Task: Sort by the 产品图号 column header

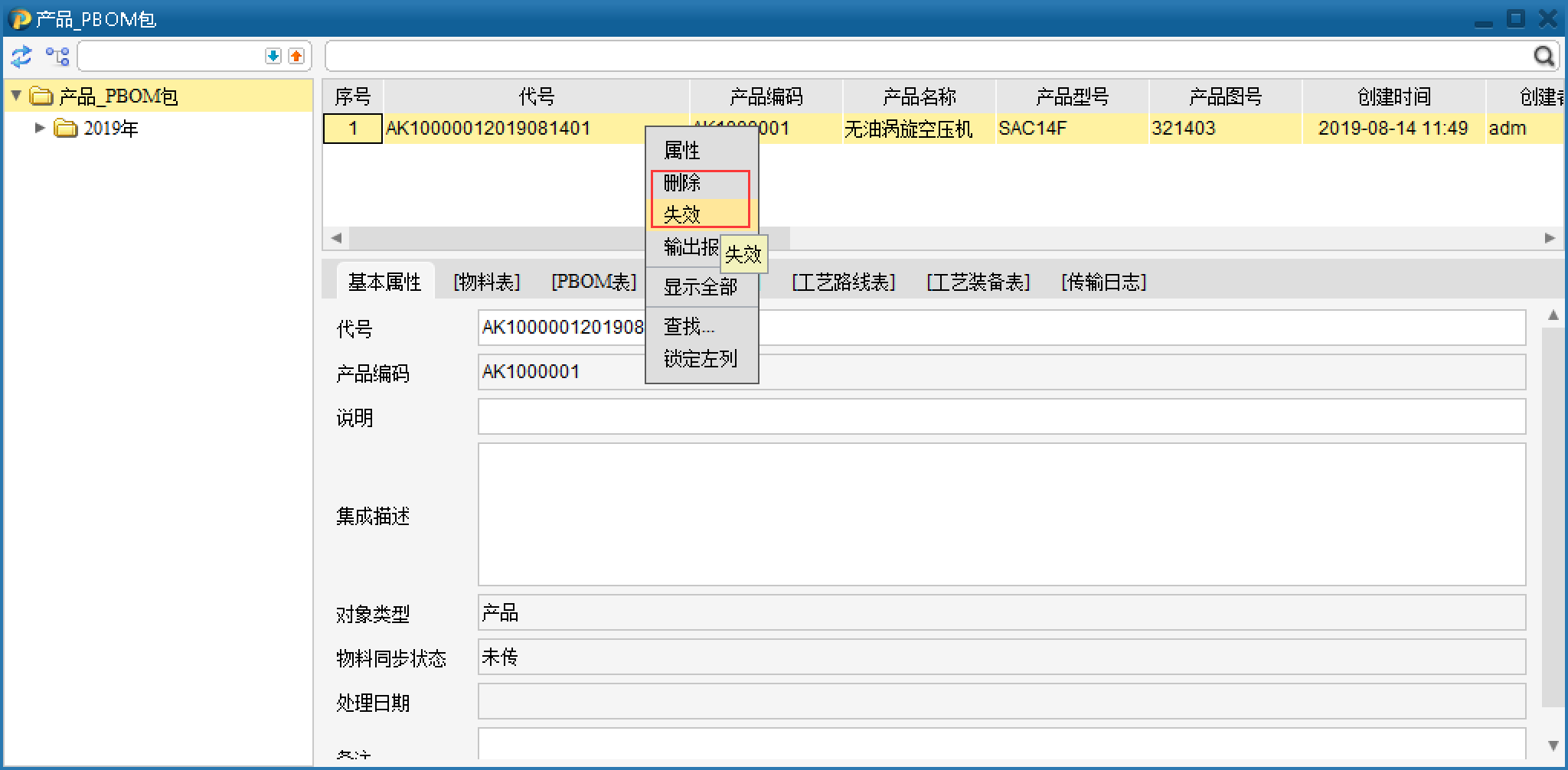Action: [1226, 96]
